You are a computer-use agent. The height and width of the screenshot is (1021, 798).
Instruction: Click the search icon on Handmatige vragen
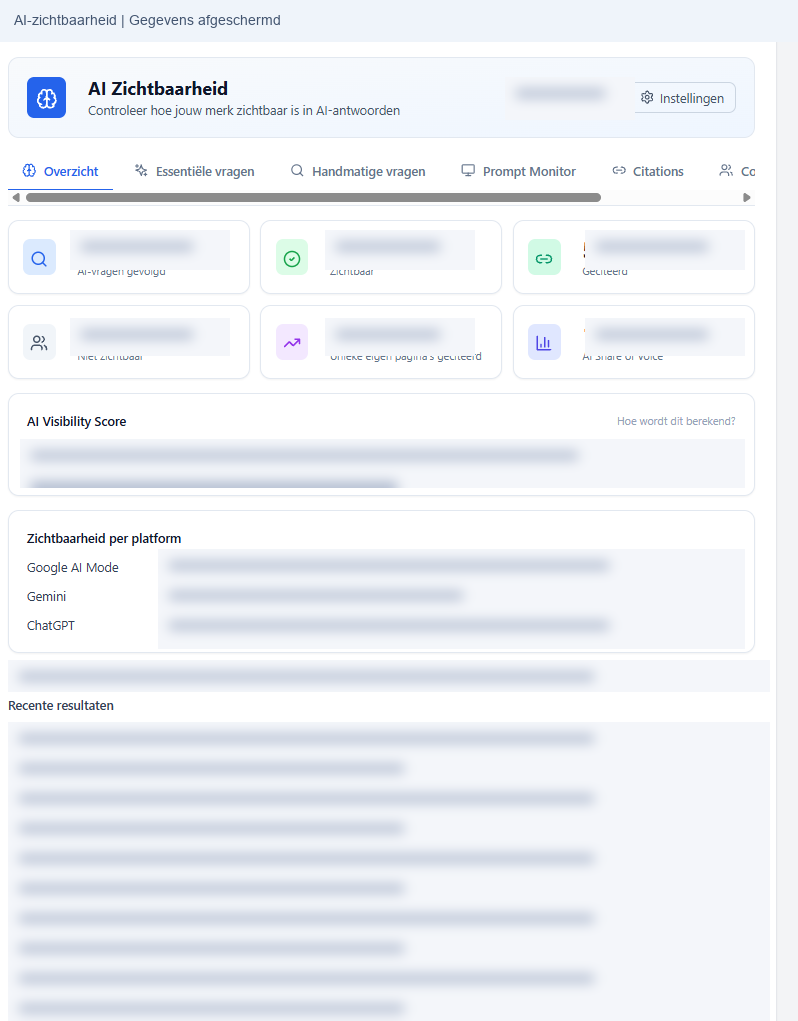(297, 171)
